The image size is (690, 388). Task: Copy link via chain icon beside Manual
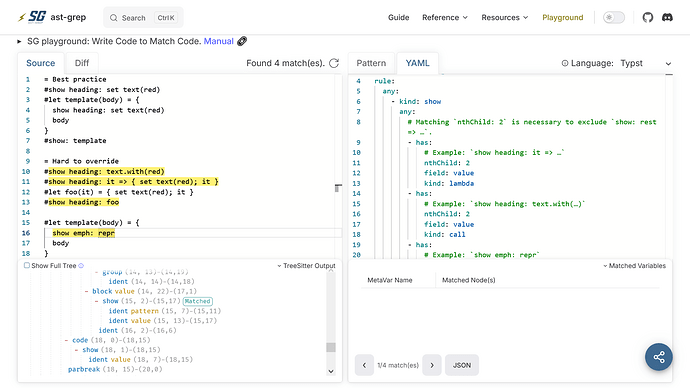(242, 41)
